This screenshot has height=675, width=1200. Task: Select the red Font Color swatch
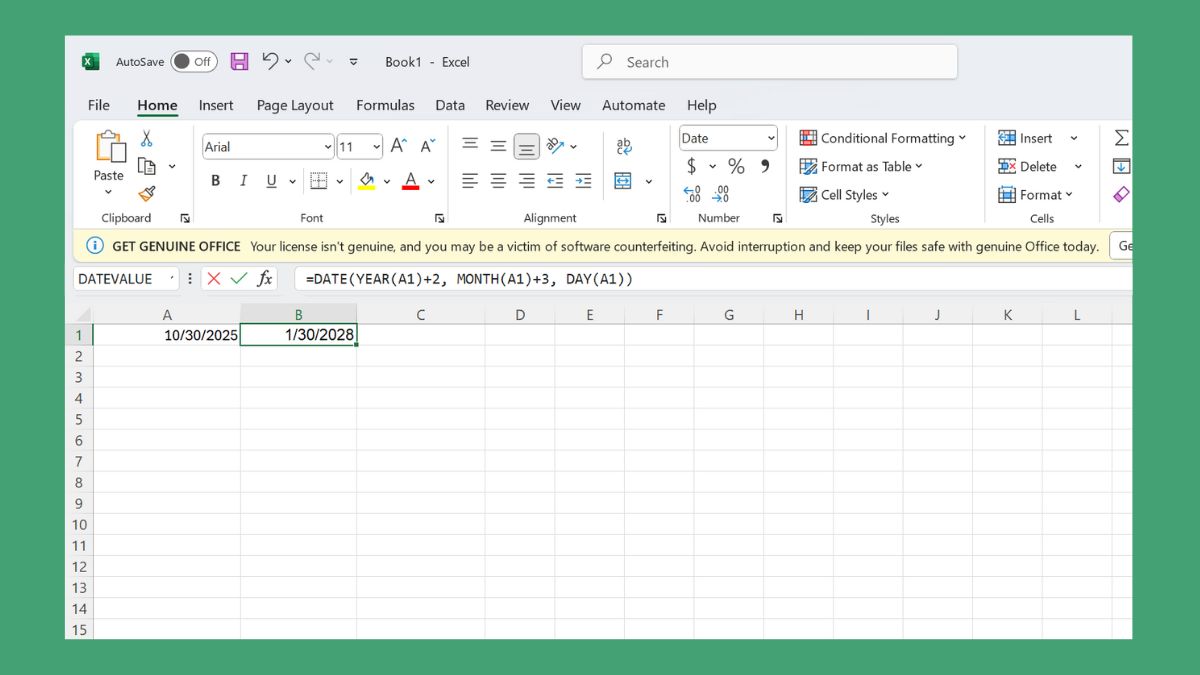pos(410,180)
